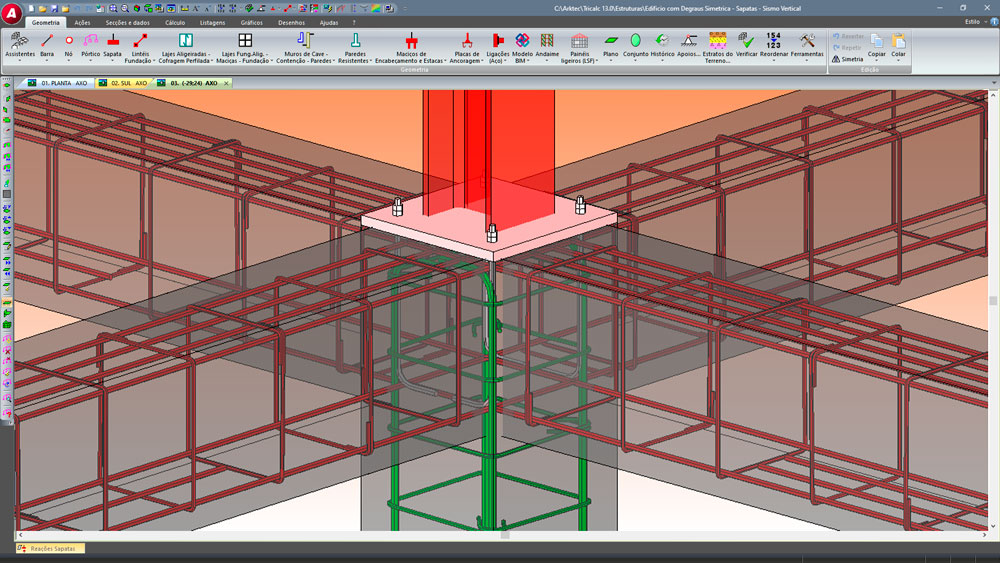The width and height of the screenshot is (1000, 563).
Task: Open the Pórtico tool
Action: 91,46
